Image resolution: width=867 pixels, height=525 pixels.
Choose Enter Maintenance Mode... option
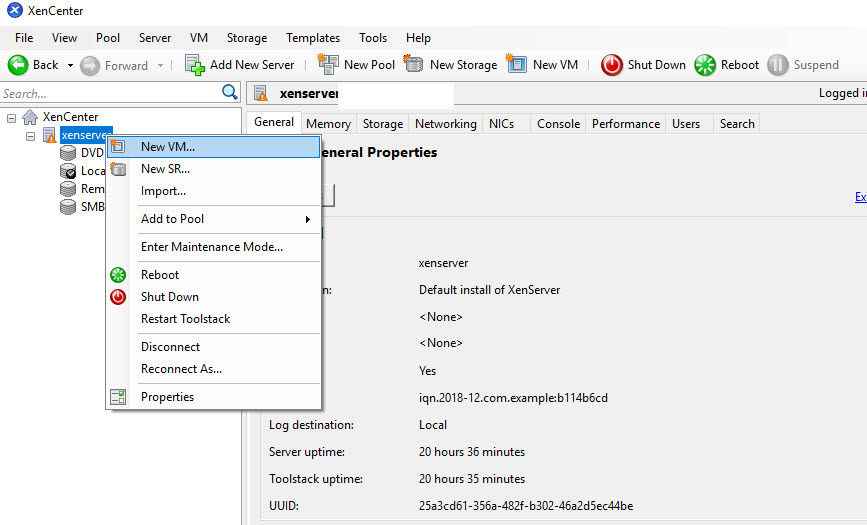click(x=211, y=247)
